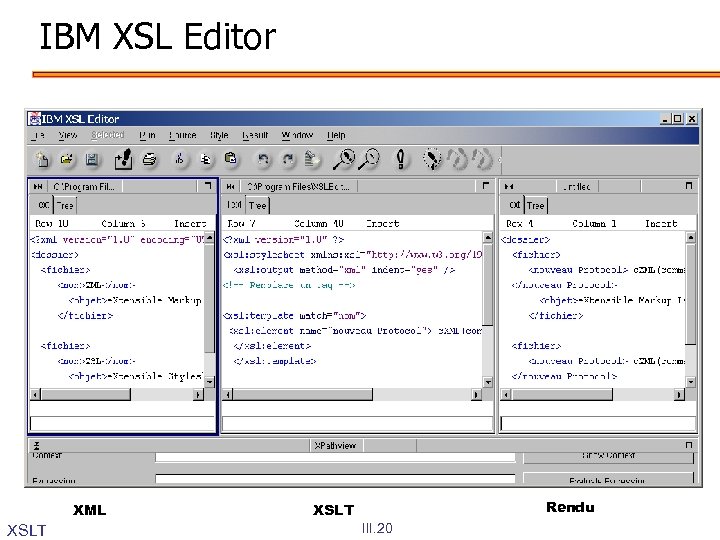This screenshot has height=540, width=720.
Task: Click the Undo arrow icon
Action: click(263, 159)
